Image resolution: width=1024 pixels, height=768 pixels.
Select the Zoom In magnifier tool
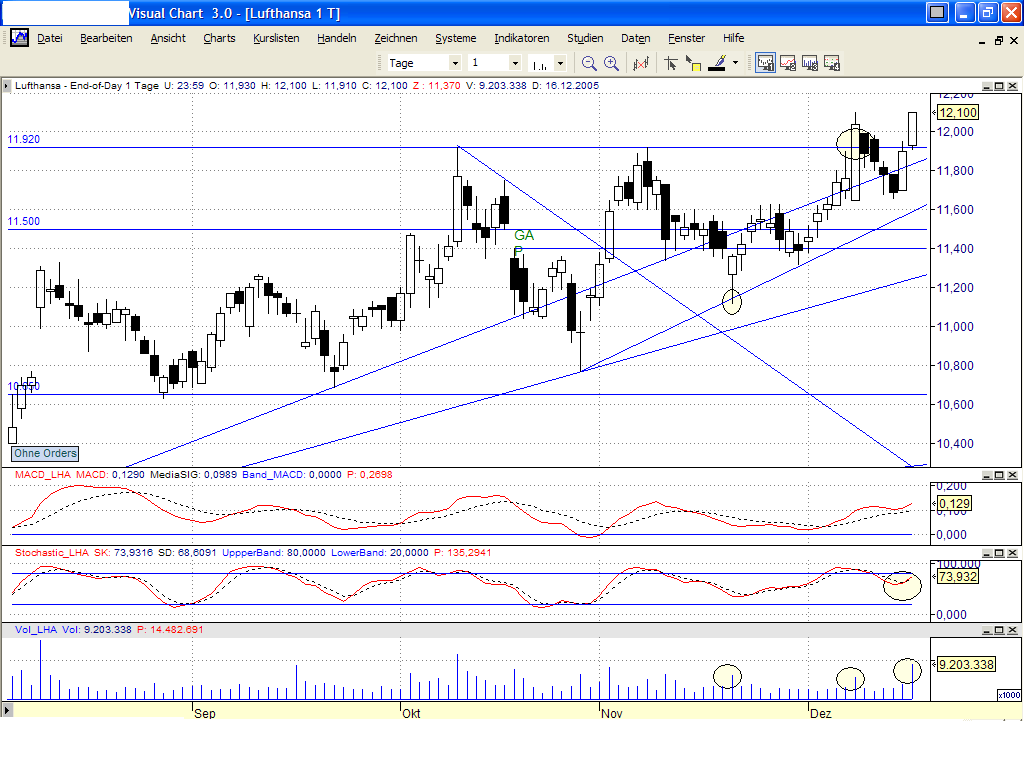pyautogui.click(x=610, y=62)
